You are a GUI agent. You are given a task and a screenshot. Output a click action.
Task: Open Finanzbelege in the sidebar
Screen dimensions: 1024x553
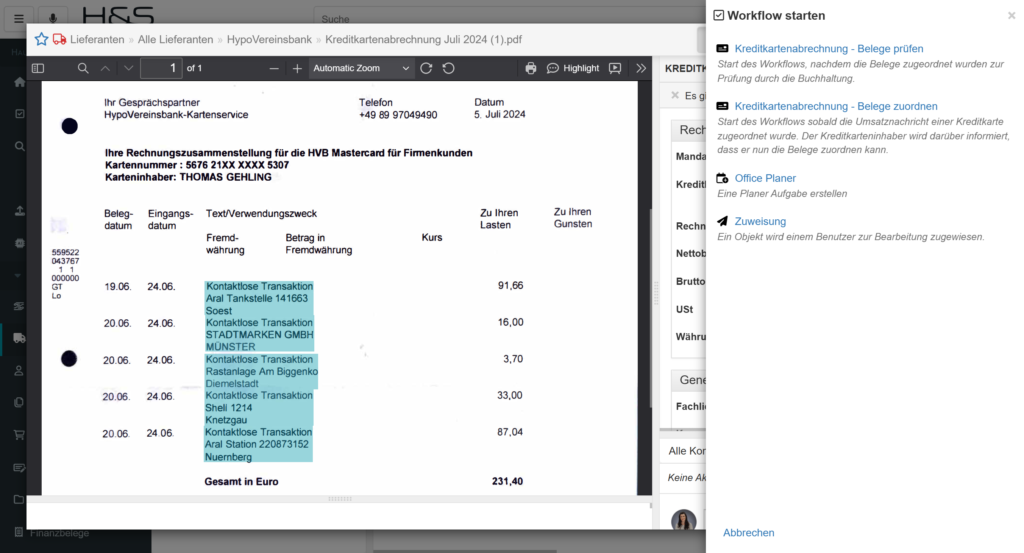pos(59,533)
